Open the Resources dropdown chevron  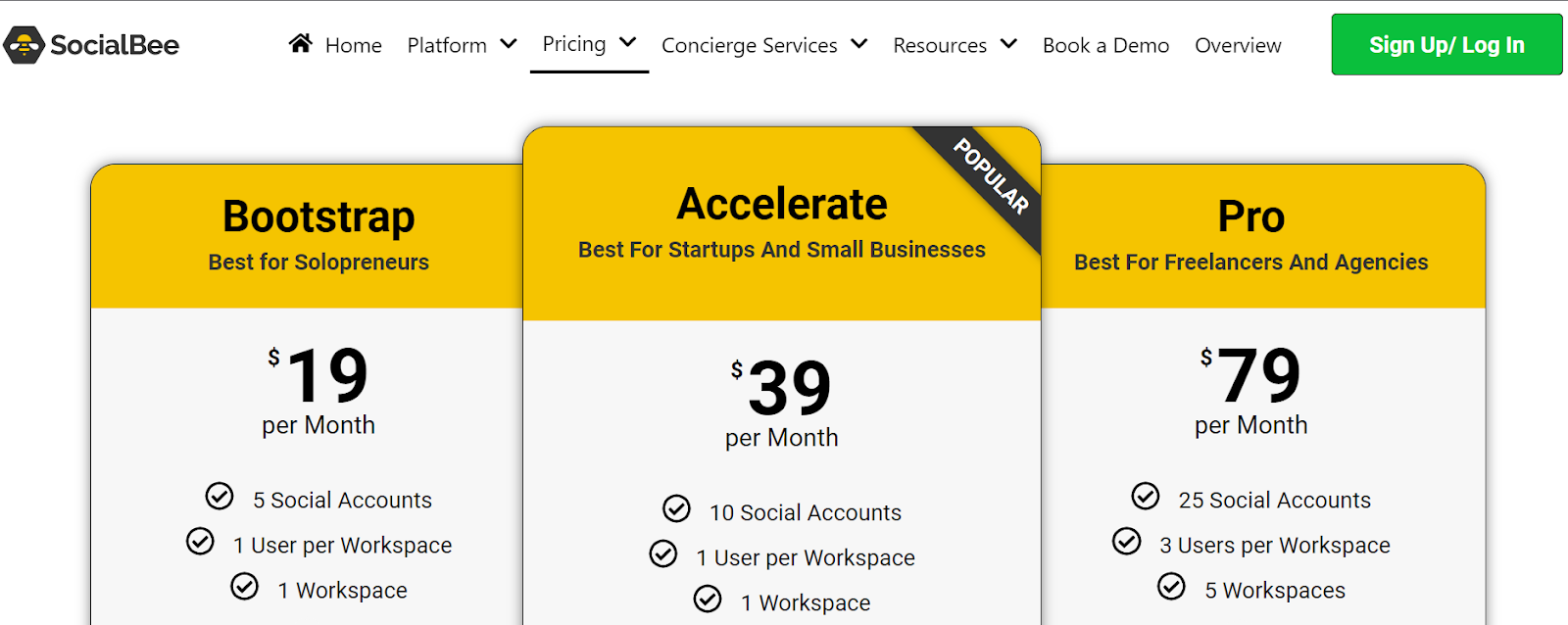(x=1008, y=44)
